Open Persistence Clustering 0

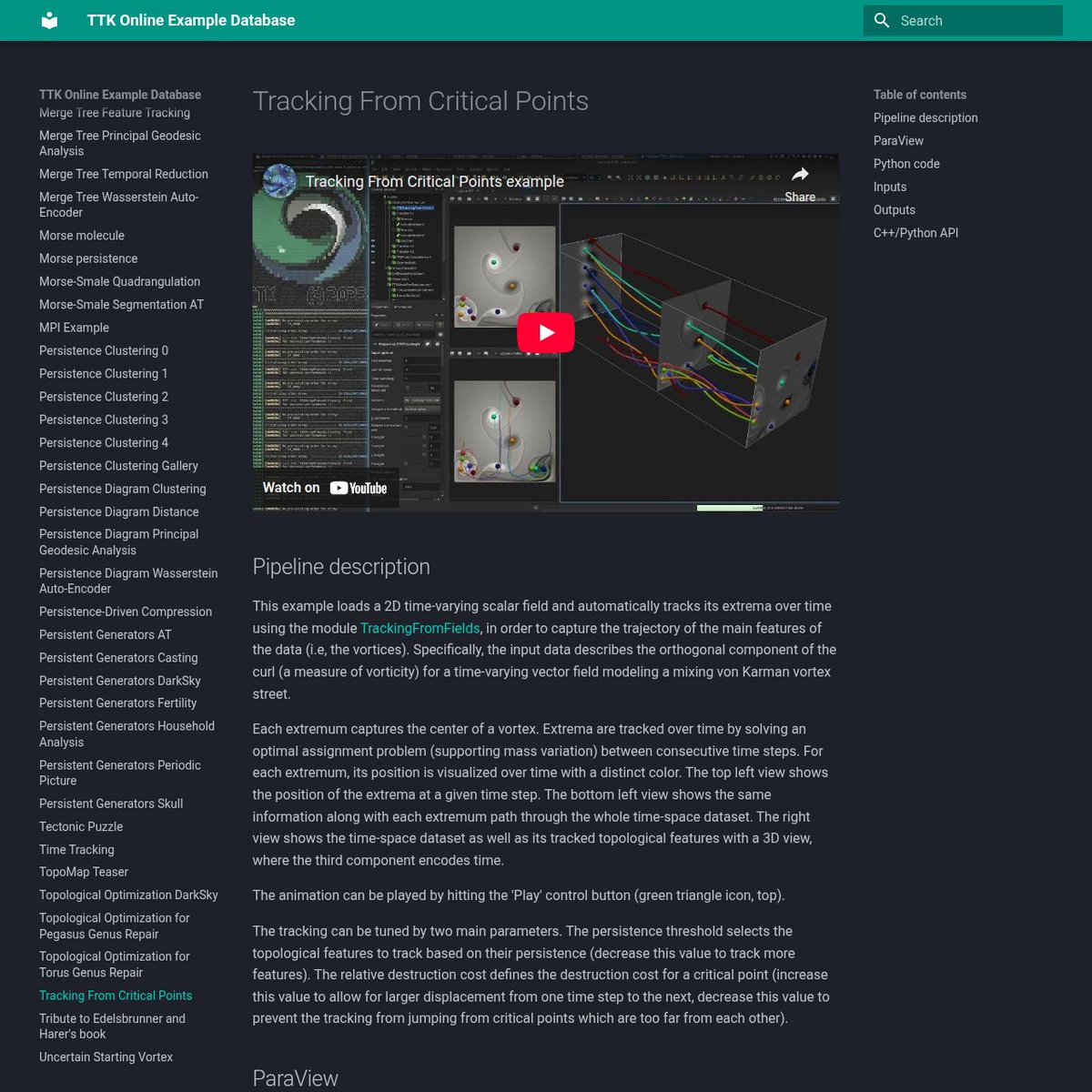(104, 350)
